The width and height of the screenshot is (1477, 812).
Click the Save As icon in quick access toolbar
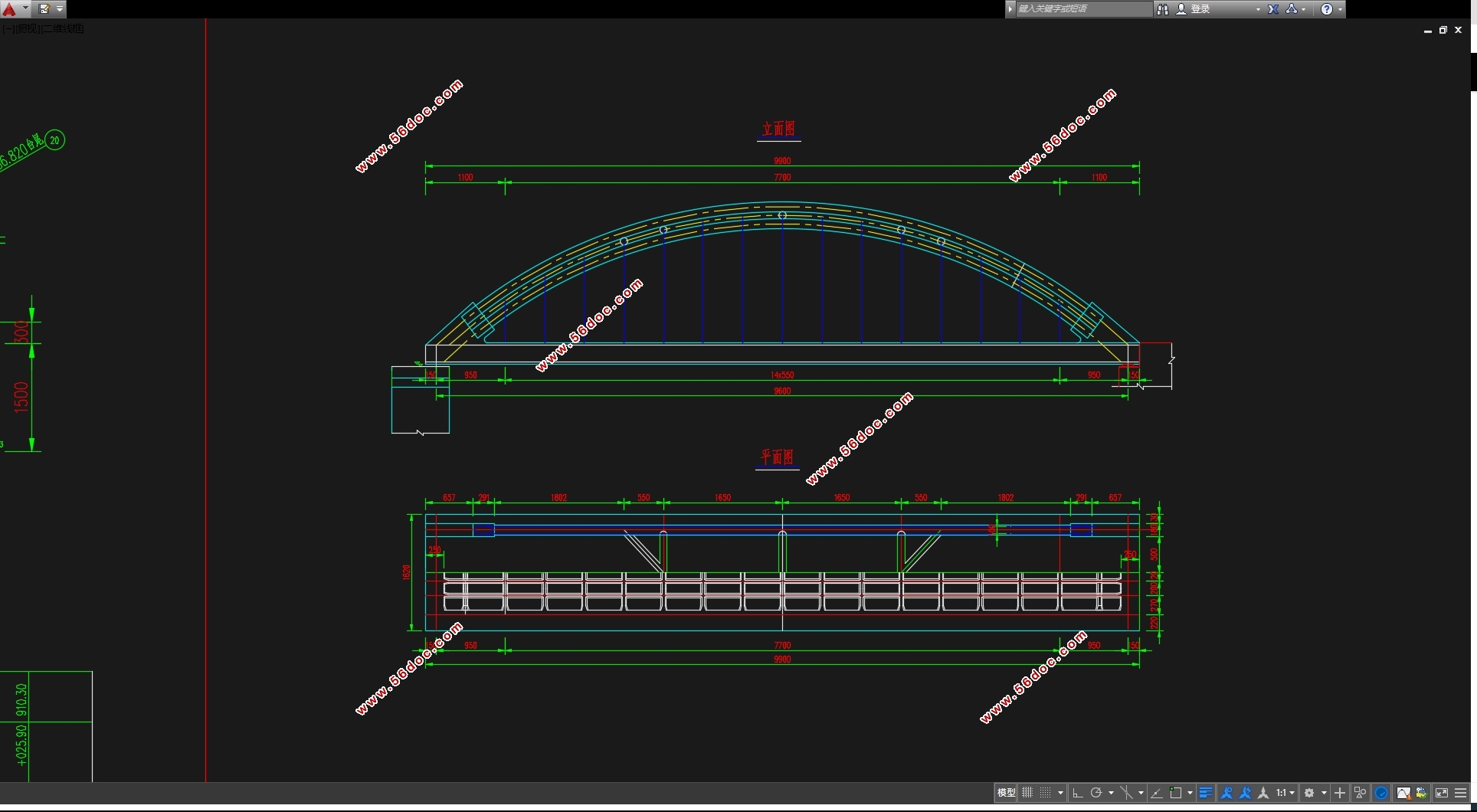click(x=44, y=9)
